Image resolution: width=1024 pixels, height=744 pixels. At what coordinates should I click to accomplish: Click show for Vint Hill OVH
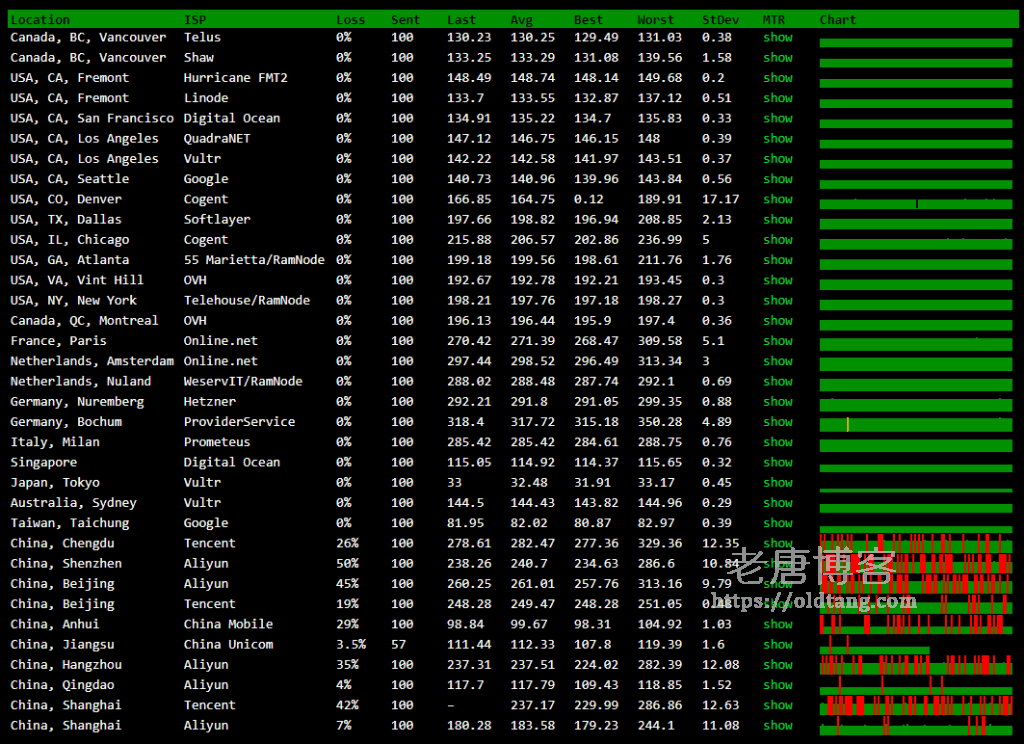(x=778, y=280)
